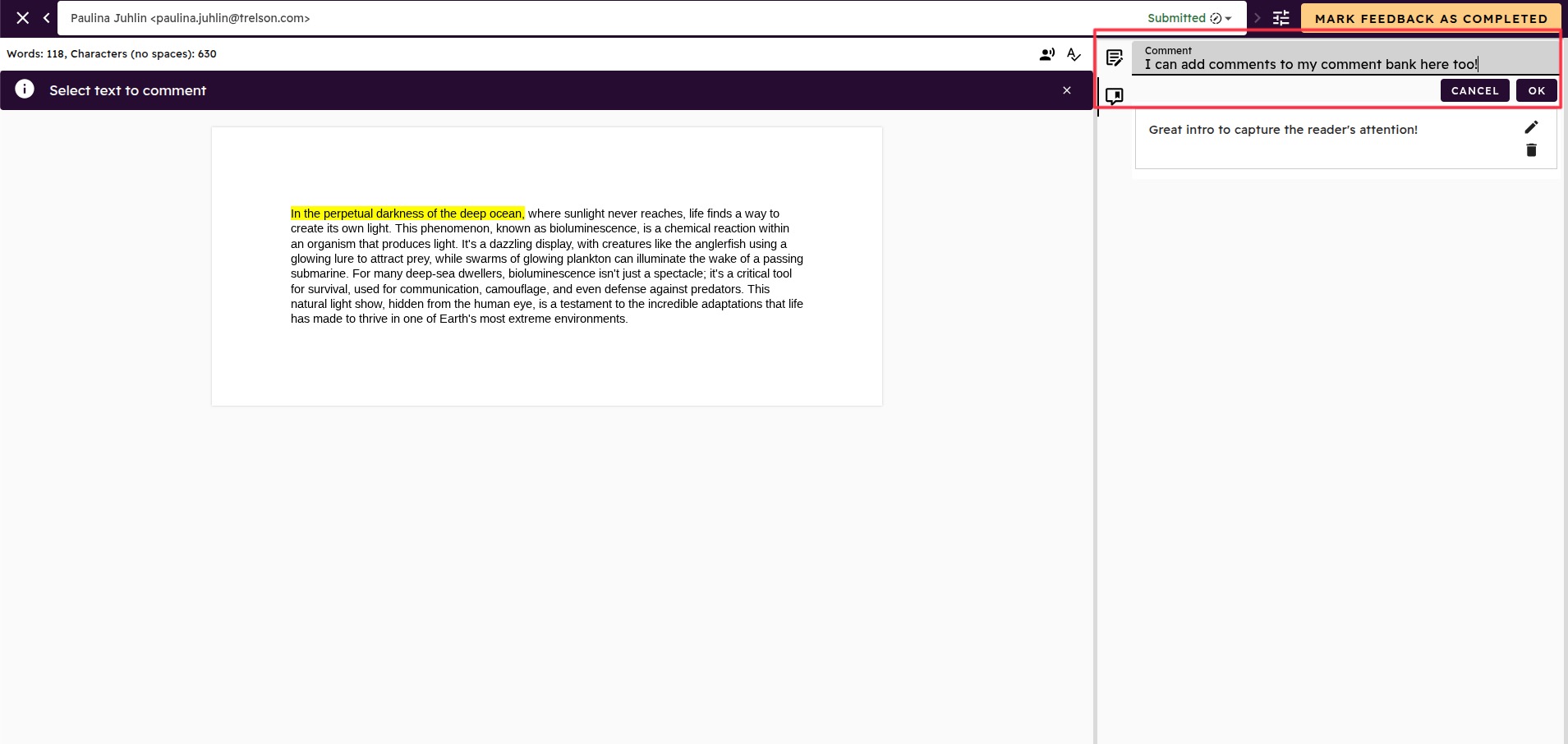Open the starred comments icon
This screenshot has height=744, width=1568.
tap(1115, 96)
